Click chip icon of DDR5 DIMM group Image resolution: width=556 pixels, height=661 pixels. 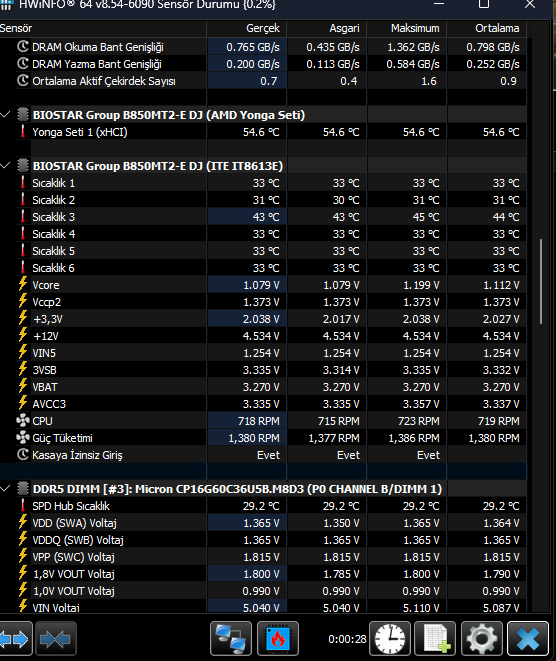[x=23, y=489]
